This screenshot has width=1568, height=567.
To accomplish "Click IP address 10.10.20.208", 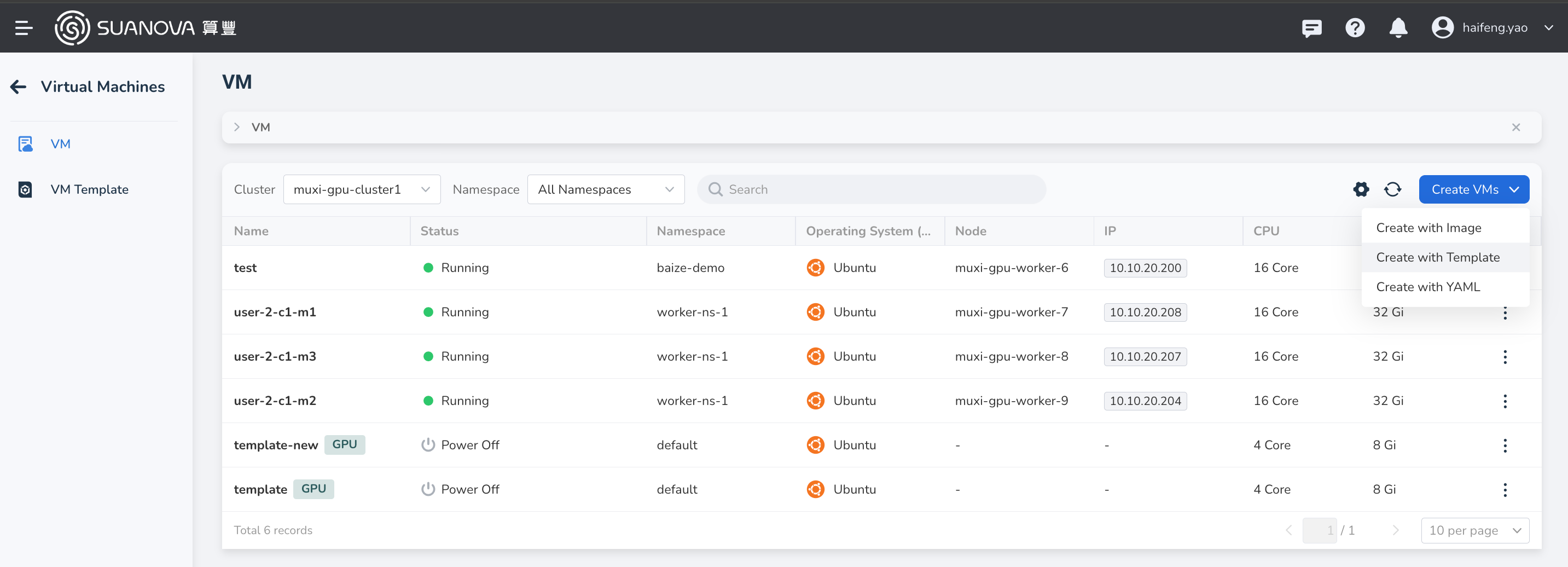I will pos(1145,313).
